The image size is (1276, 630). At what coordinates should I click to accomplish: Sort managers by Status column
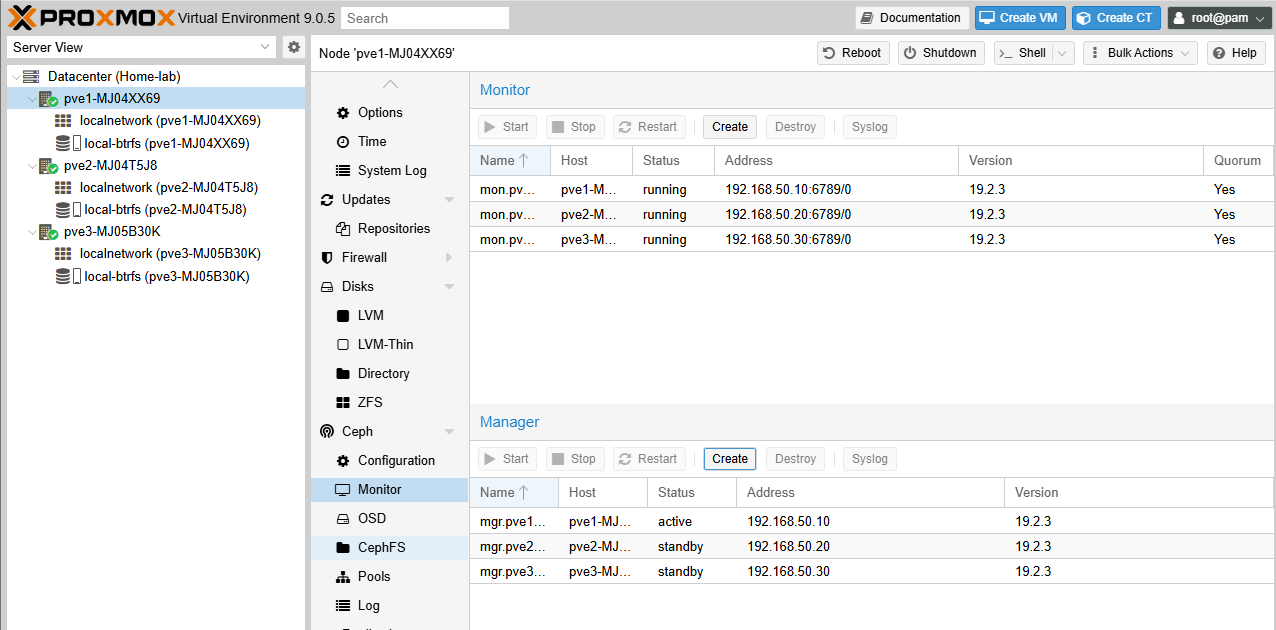click(692, 493)
